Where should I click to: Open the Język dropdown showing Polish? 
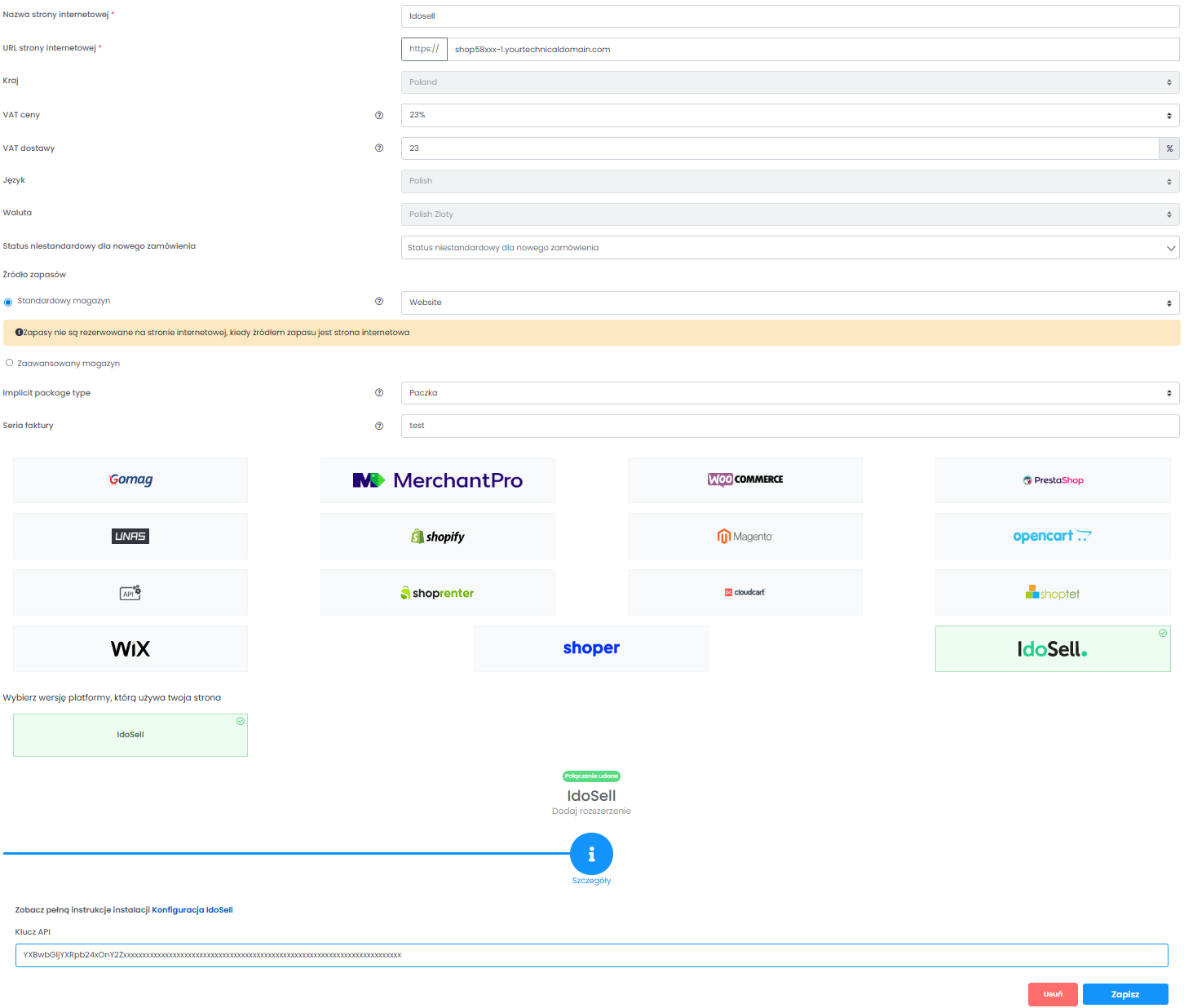point(790,181)
